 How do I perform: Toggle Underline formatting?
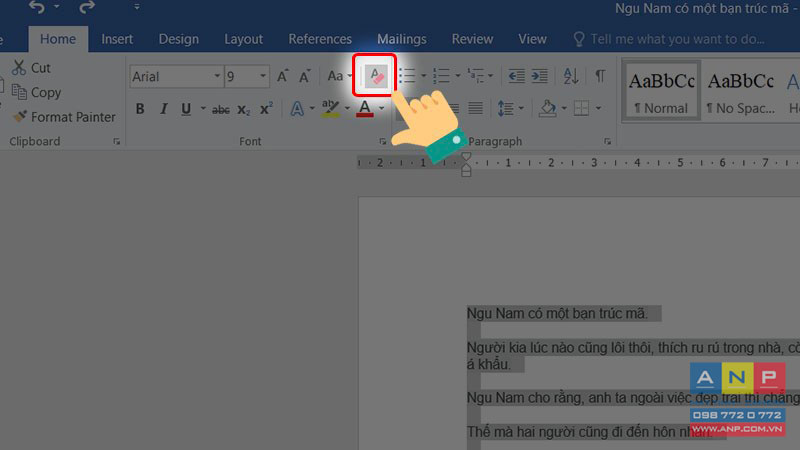(186, 109)
